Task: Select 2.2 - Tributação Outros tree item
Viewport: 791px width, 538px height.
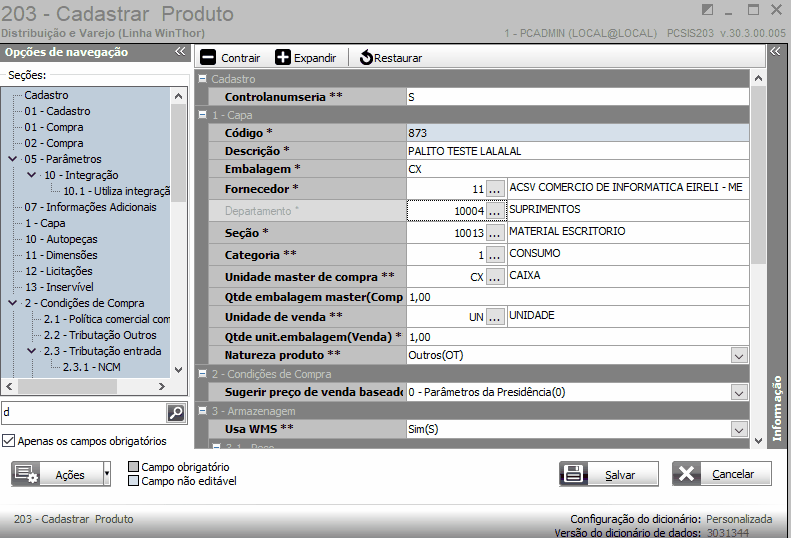Action: [100, 335]
